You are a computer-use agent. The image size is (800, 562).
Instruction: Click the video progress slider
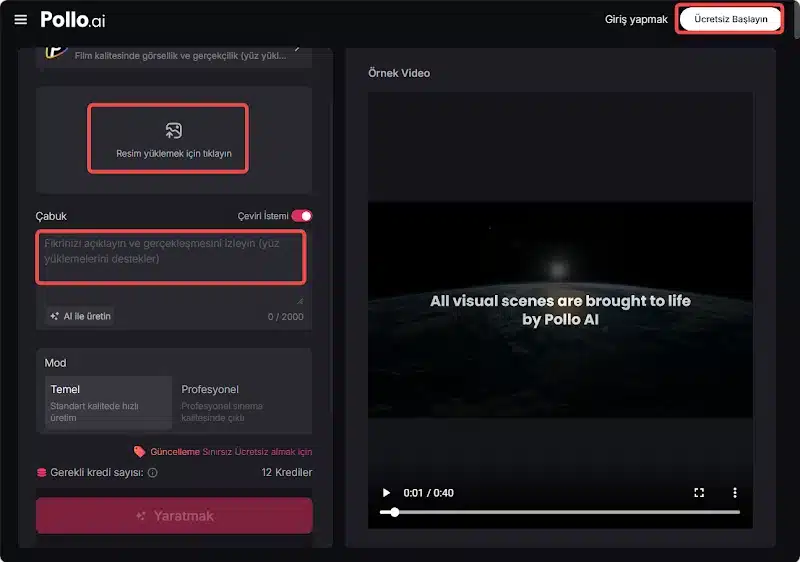(560, 512)
